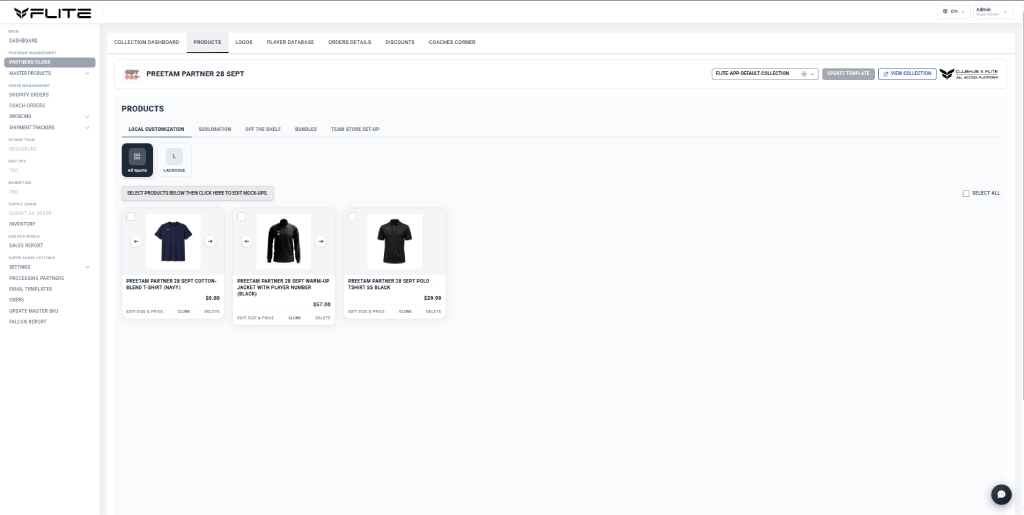Click the Preetam Partner club logo
The width and height of the screenshot is (1024, 515).
132,74
